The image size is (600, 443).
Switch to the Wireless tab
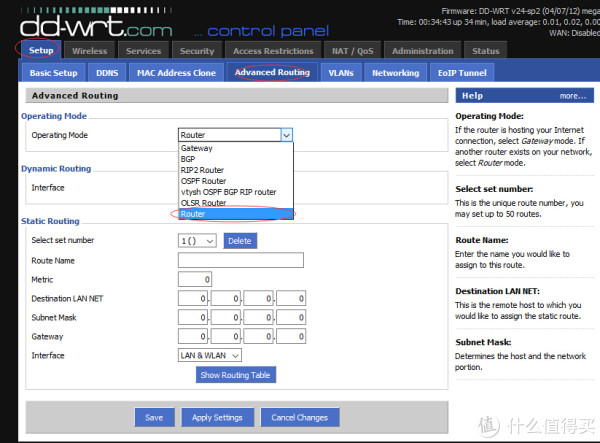90,51
